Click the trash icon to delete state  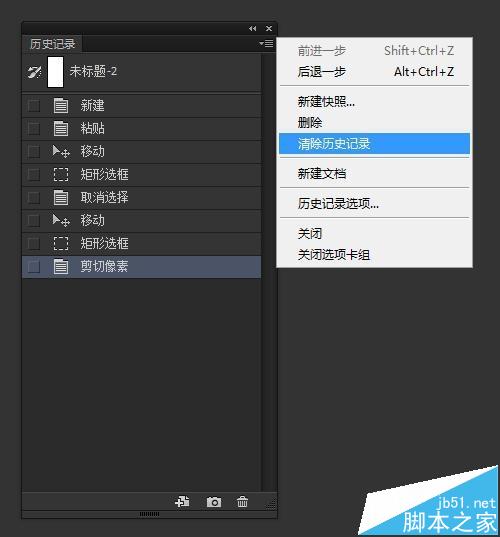click(242, 502)
